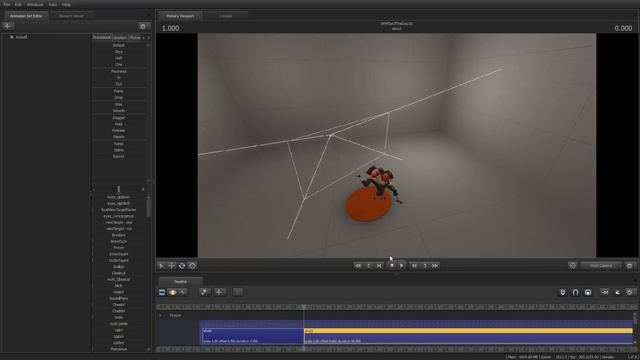Toggle the magnet snap icon in the timeline
This screenshot has height=360, width=640.
(x=576, y=292)
